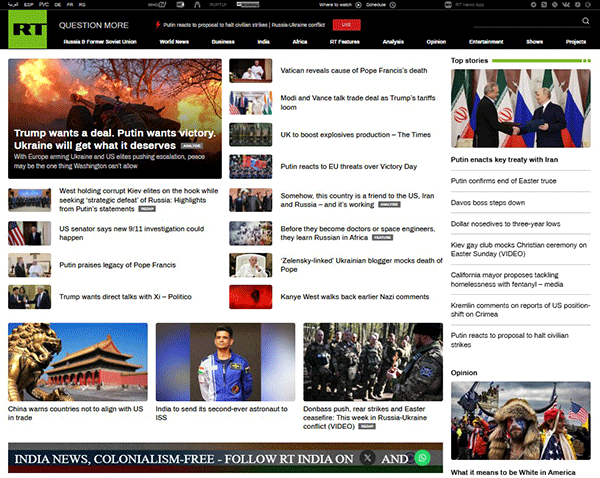
Task: Open India section
Action: (263, 42)
